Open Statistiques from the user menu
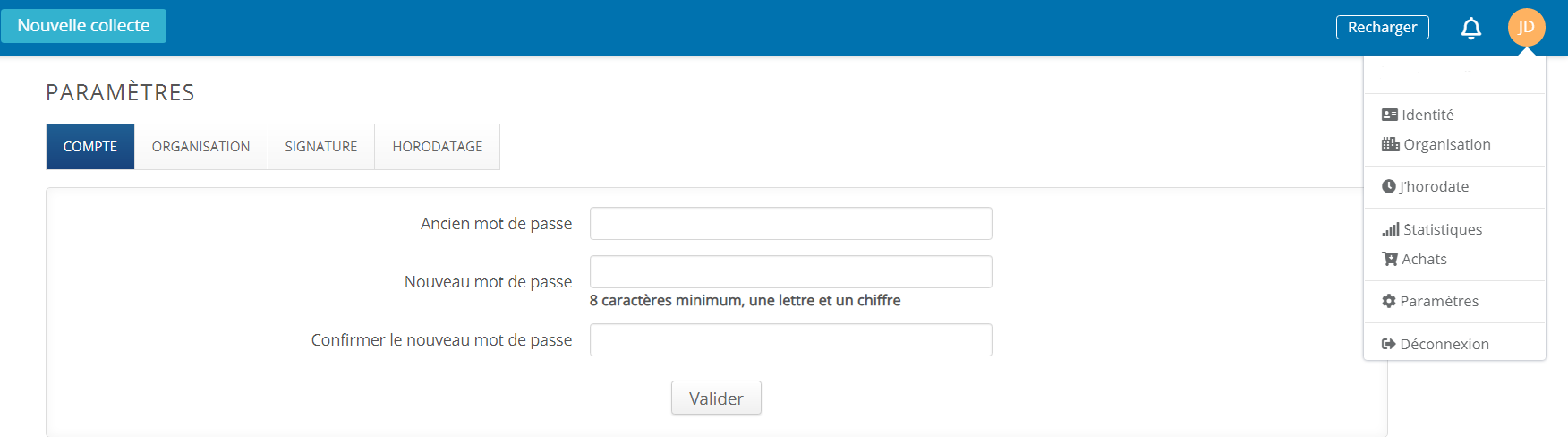 pos(1432,229)
